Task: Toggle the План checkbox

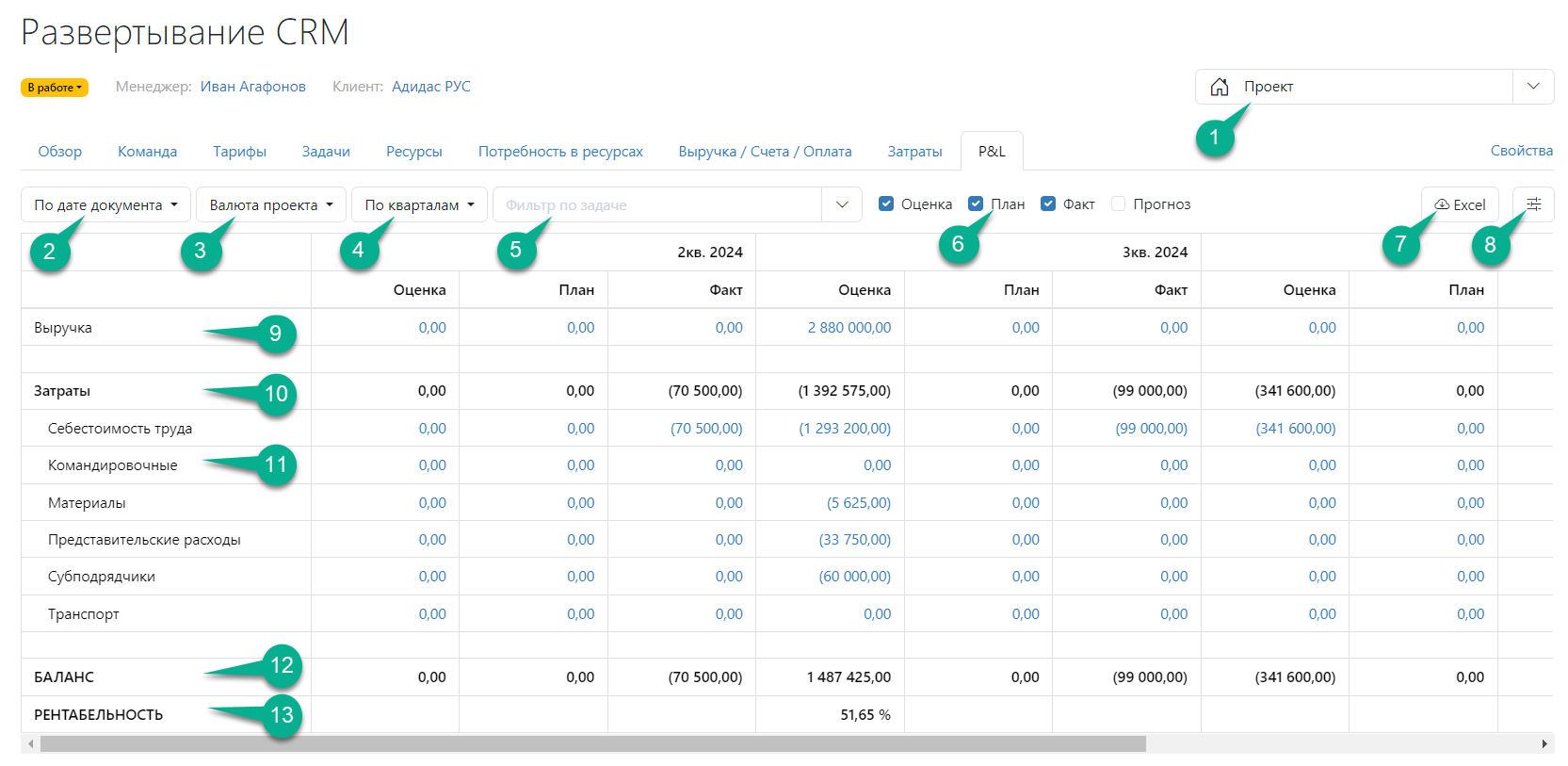Action: [976, 204]
